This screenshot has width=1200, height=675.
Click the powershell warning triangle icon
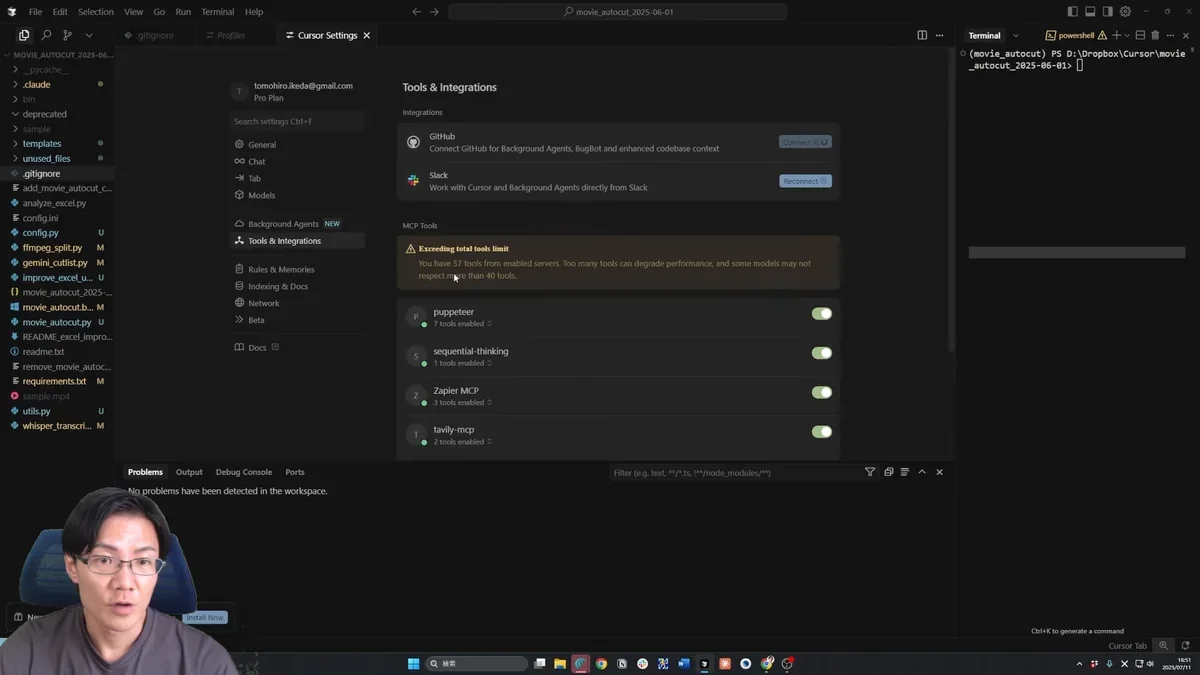tap(1102, 35)
